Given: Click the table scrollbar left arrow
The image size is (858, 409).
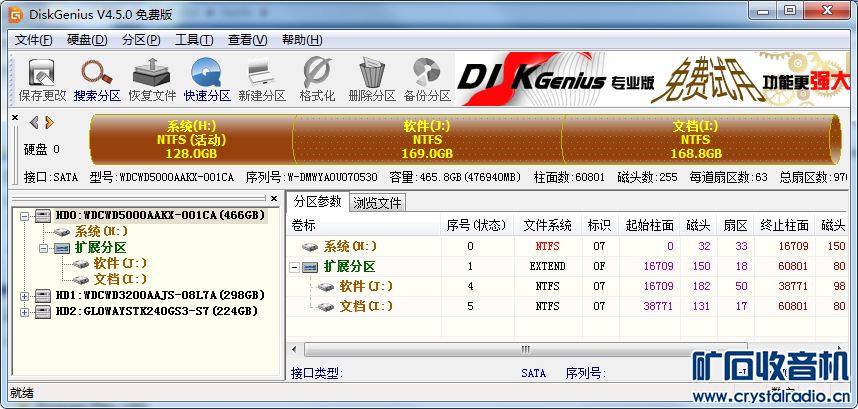Looking at the screenshot, I should coord(294,349).
